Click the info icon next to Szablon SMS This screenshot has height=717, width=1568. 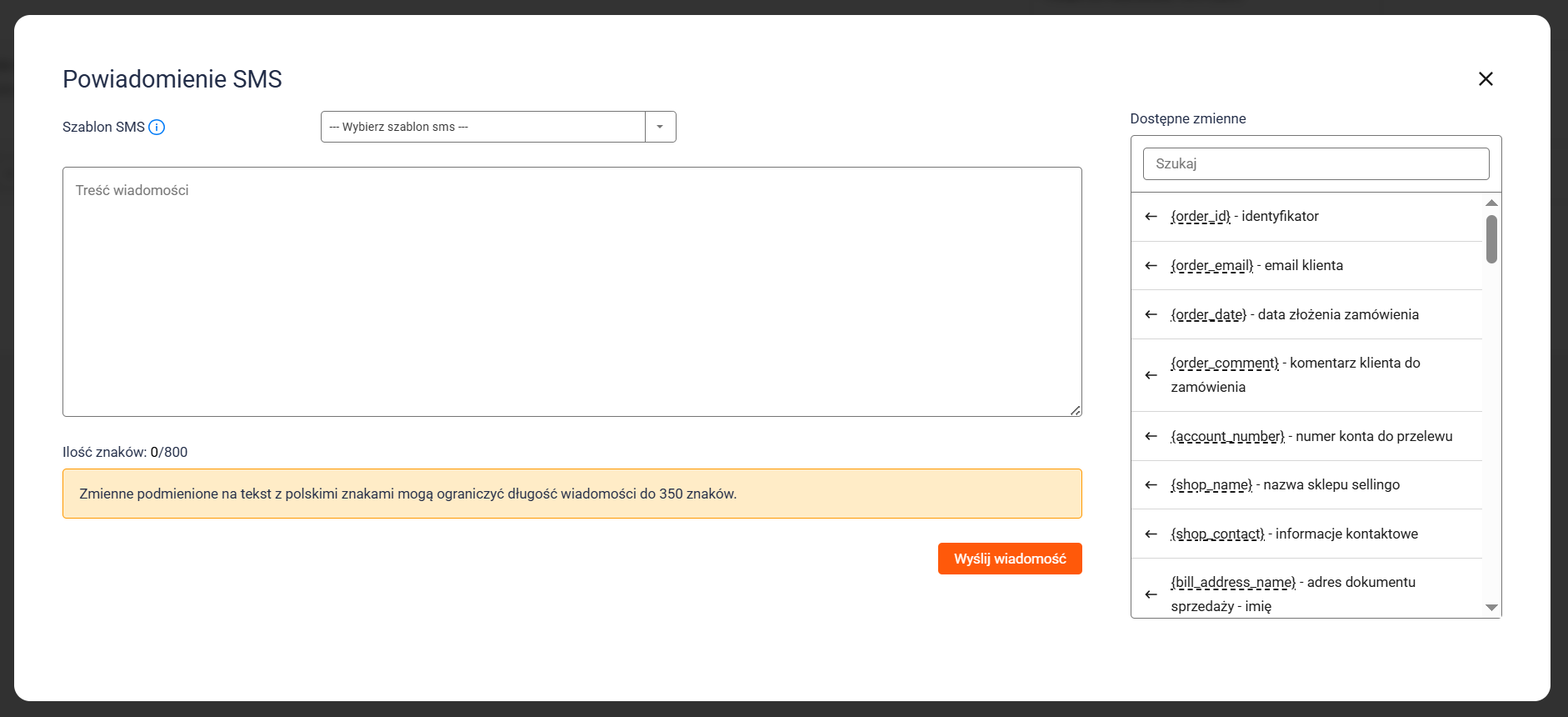tap(157, 128)
